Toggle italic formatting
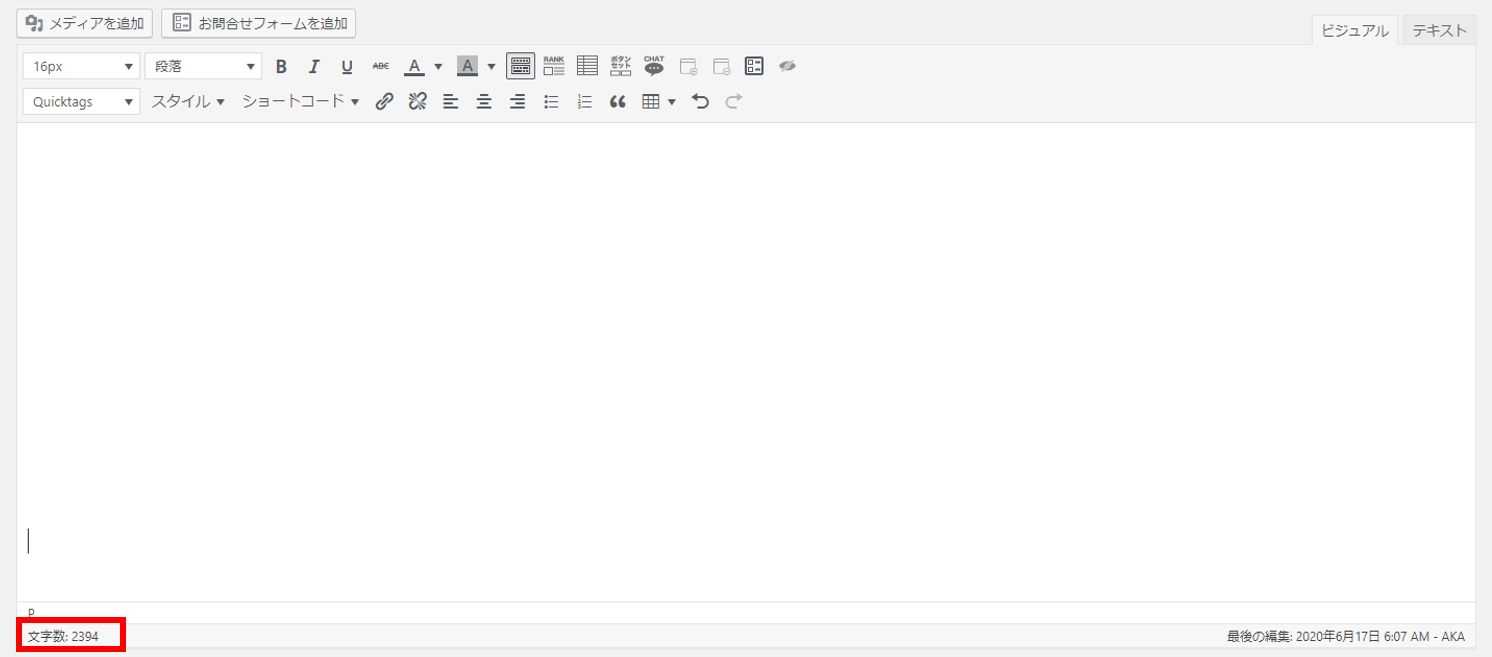This screenshot has width=1492, height=657. (314, 67)
